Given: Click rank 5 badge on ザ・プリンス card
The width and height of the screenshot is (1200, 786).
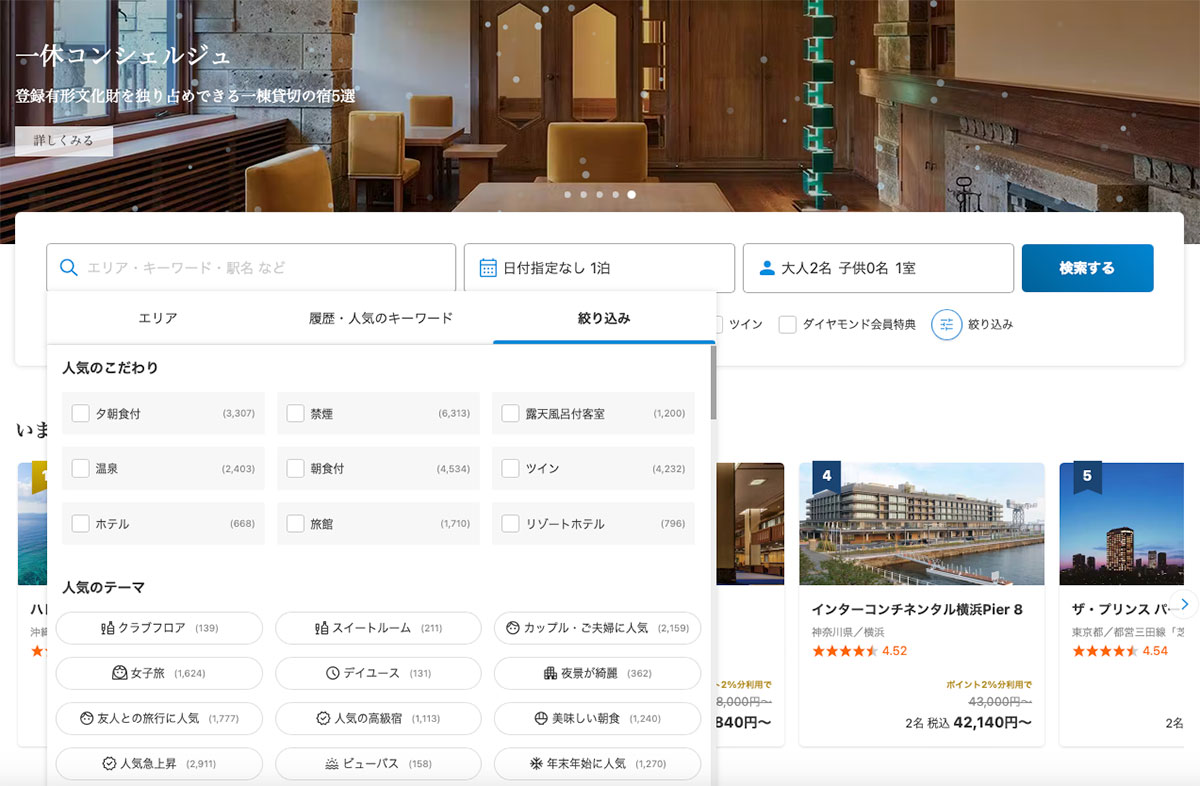Looking at the screenshot, I should point(1087,477).
